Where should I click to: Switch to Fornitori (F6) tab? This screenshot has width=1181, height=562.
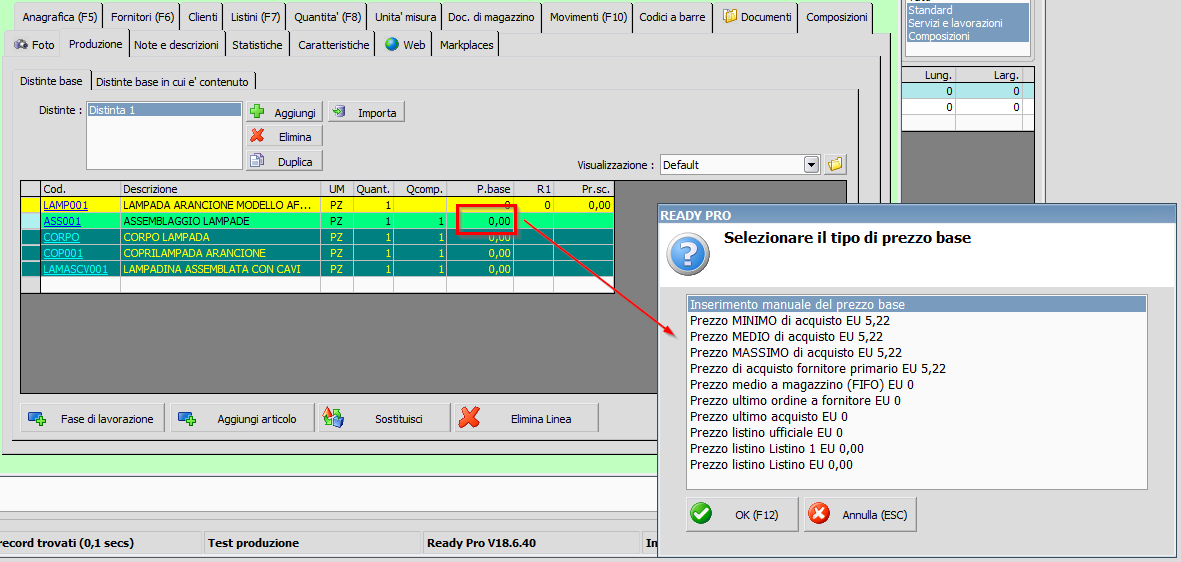(142, 17)
